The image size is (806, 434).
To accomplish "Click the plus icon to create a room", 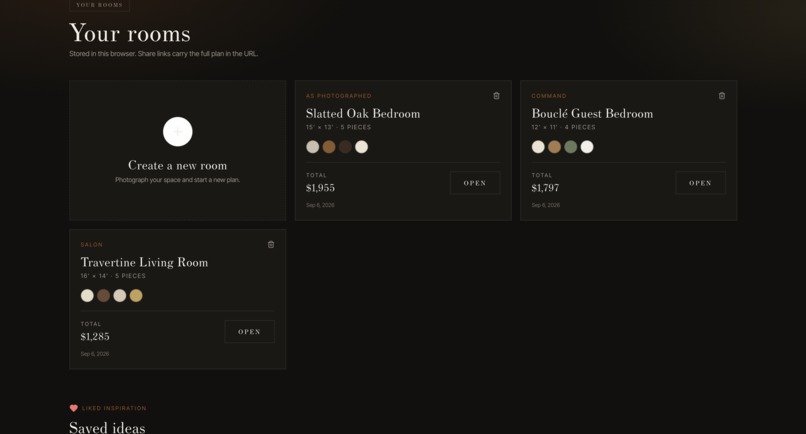I will tap(178, 132).
